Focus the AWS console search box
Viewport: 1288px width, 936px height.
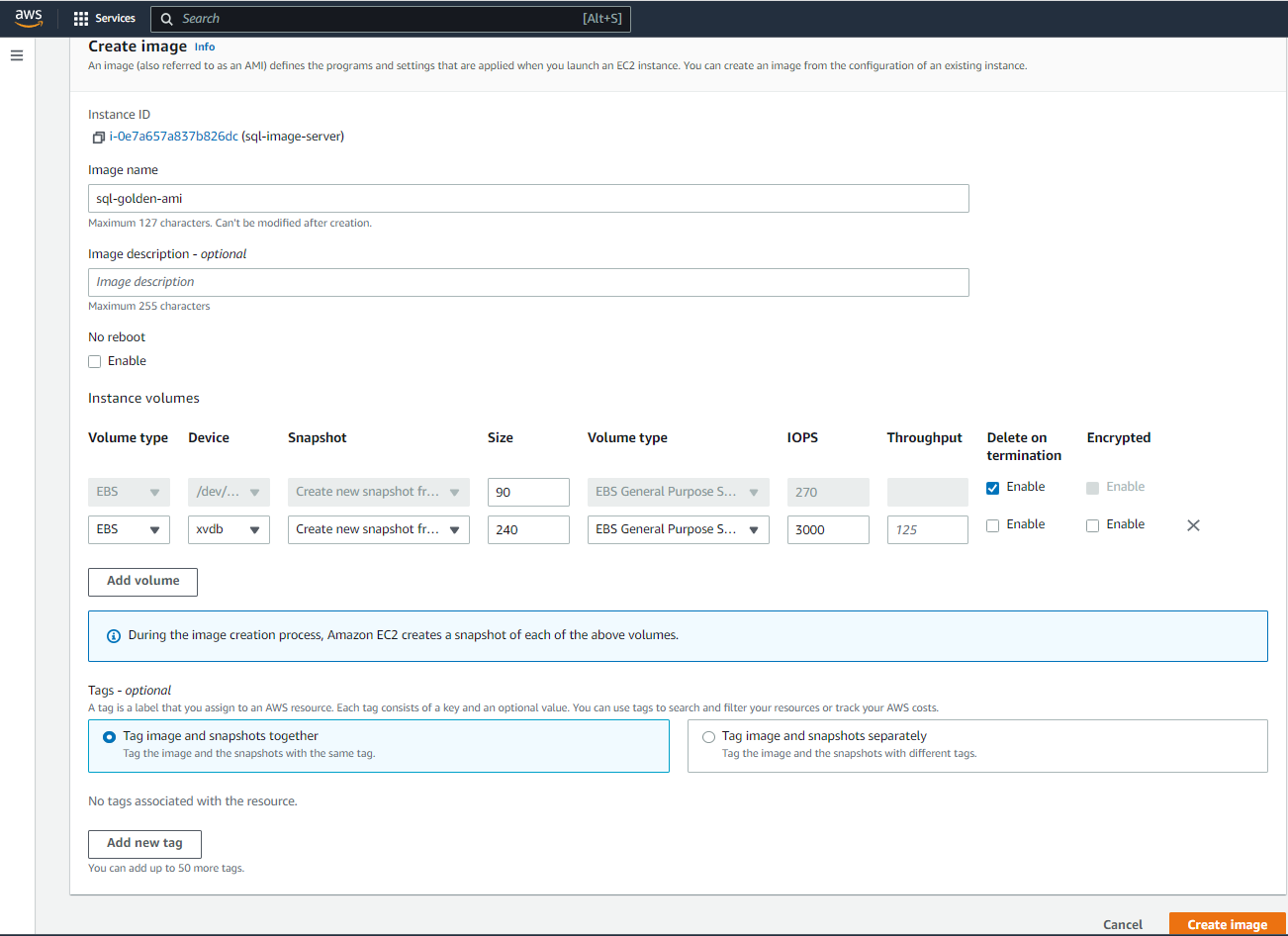click(391, 19)
